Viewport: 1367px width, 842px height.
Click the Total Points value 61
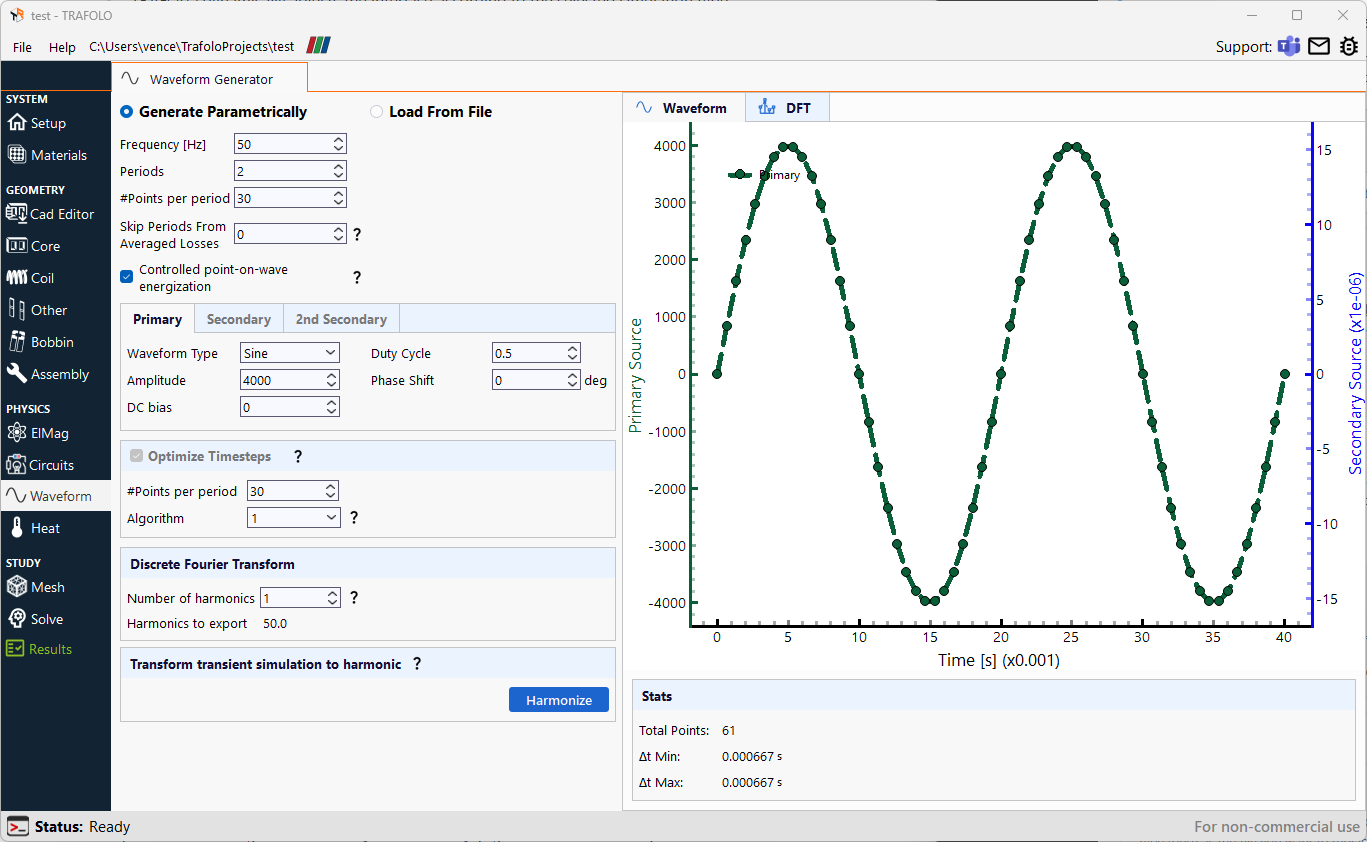pyautogui.click(x=728, y=731)
